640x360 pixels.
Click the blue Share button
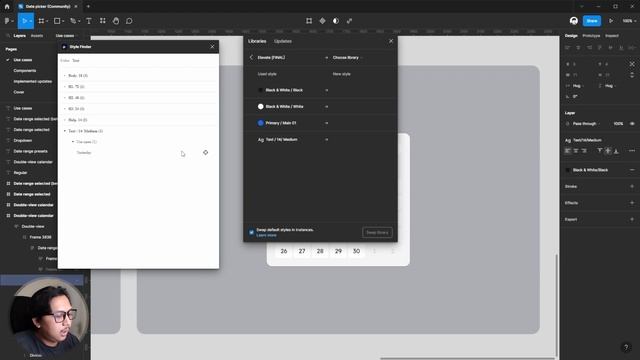[592, 21]
